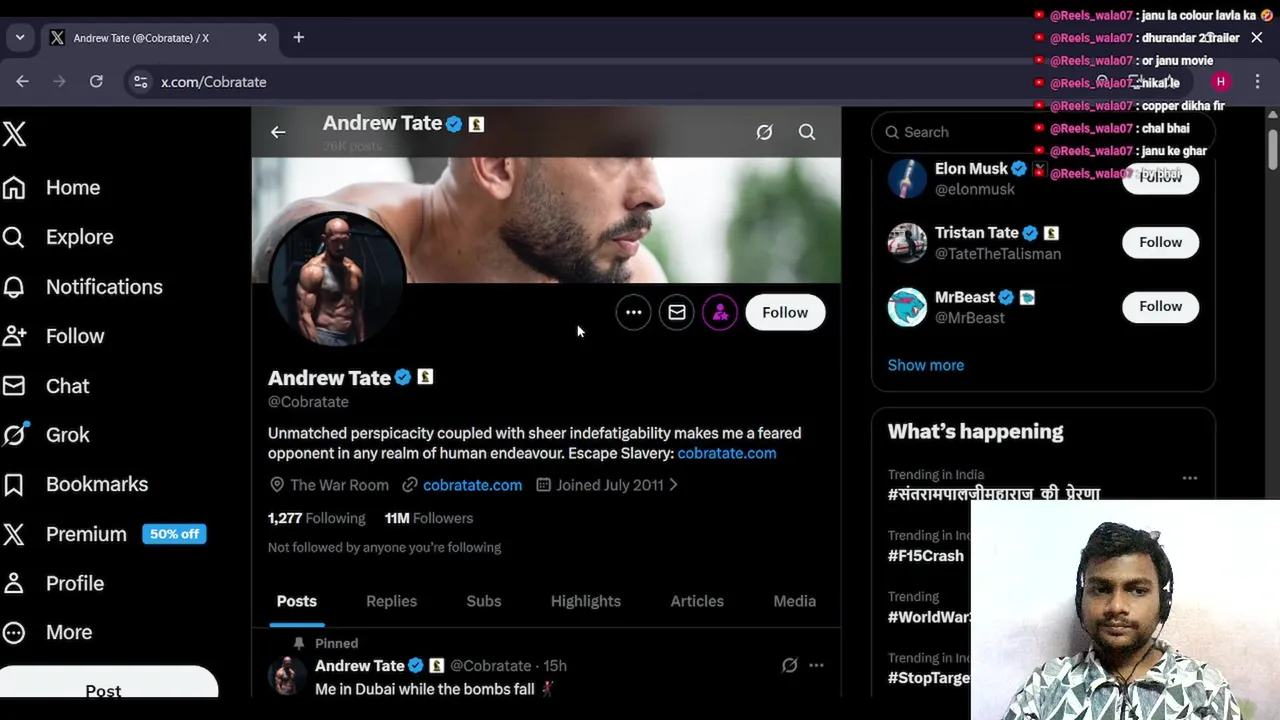This screenshot has height=720, width=1280.
Task: Switch to the Replies tab
Action: coord(391,601)
